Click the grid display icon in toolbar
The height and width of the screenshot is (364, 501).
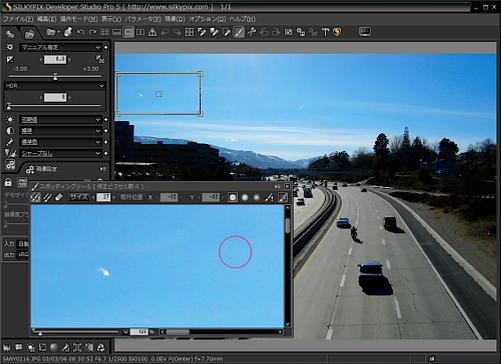189,32
